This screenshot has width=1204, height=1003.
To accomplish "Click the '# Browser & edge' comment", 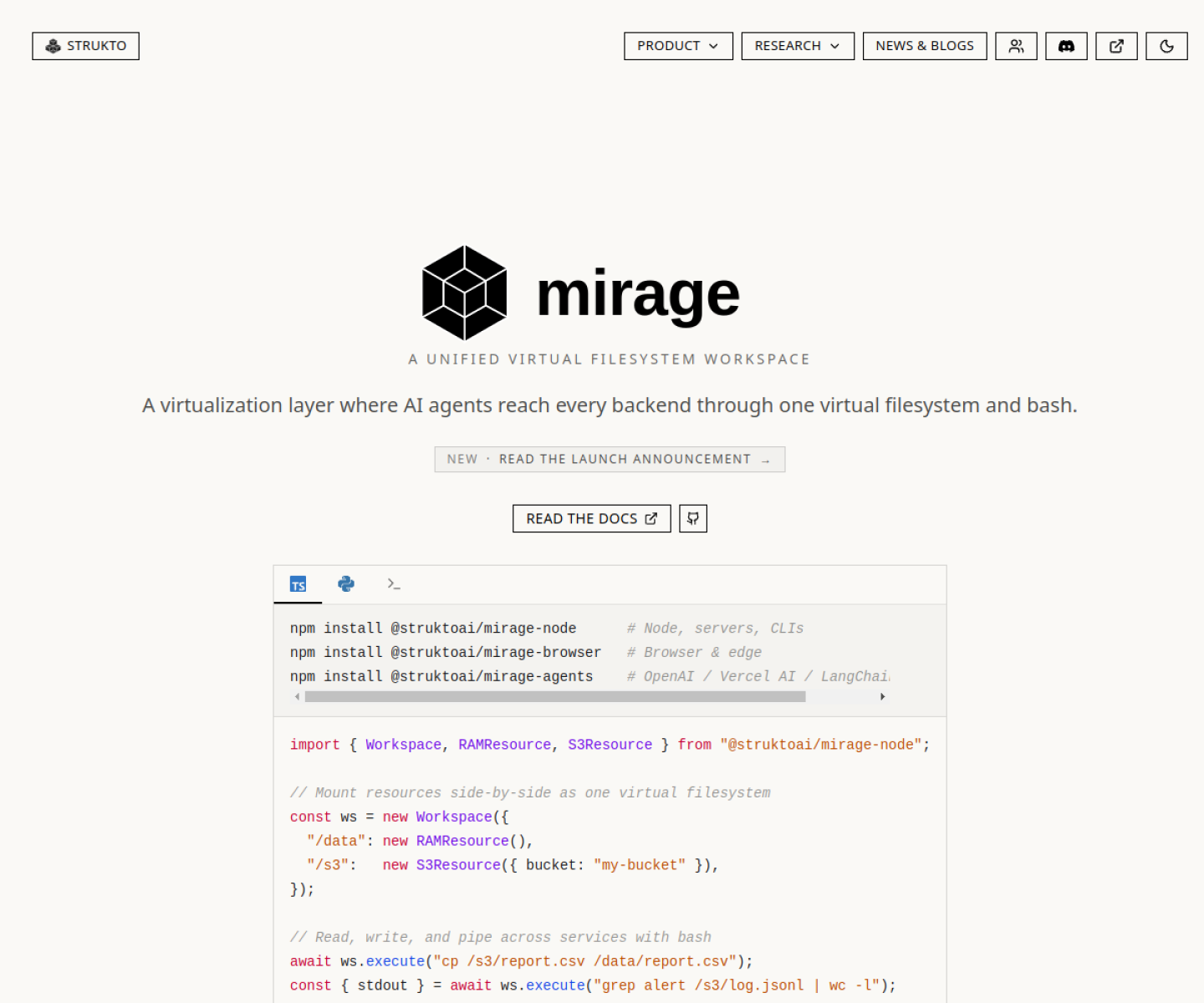I will pyautogui.click(x=694, y=652).
